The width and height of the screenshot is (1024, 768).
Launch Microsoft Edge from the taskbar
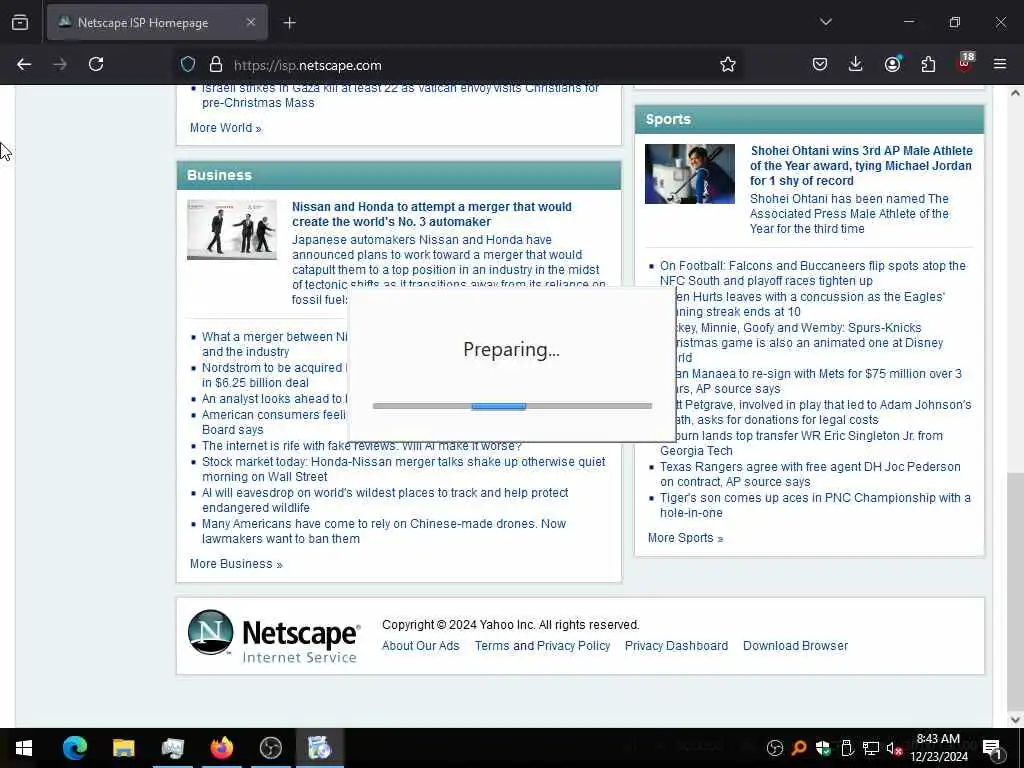point(74,748)
